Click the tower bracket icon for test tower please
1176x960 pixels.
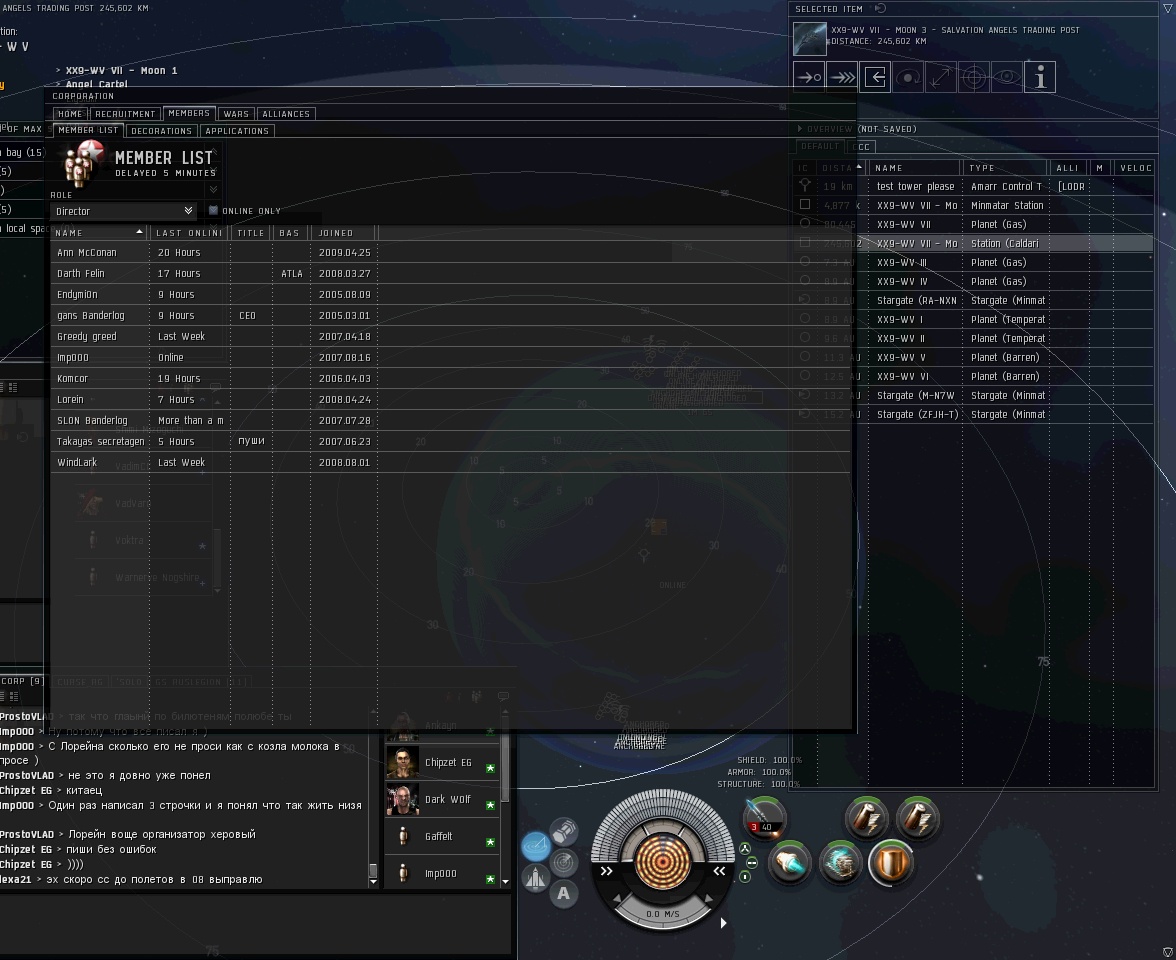pos(805,185)
